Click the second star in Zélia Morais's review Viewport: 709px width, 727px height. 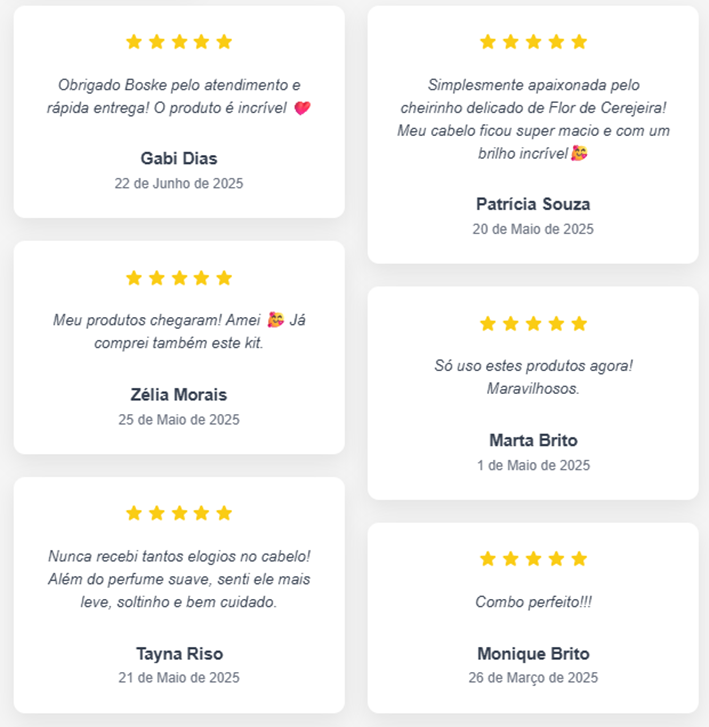coord(157,278)
